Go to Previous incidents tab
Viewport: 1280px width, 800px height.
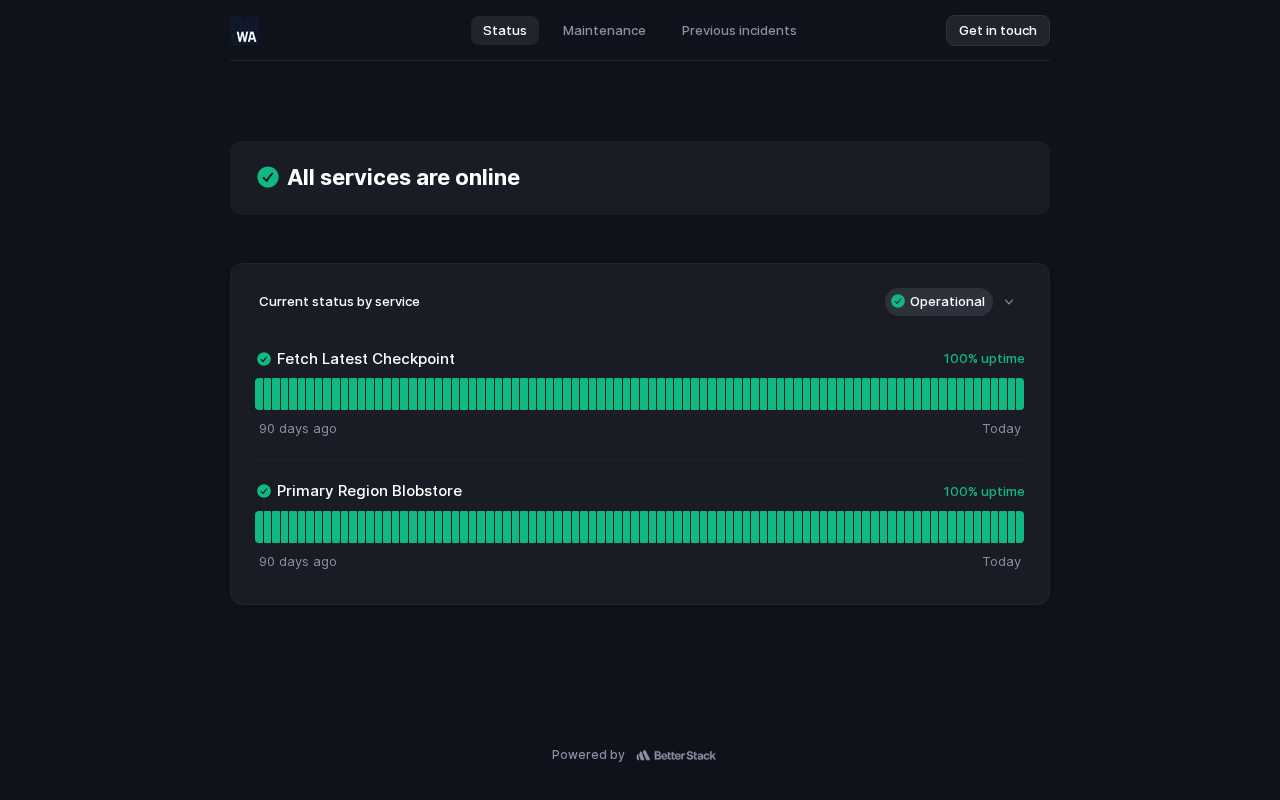click(x=739, y=31)
